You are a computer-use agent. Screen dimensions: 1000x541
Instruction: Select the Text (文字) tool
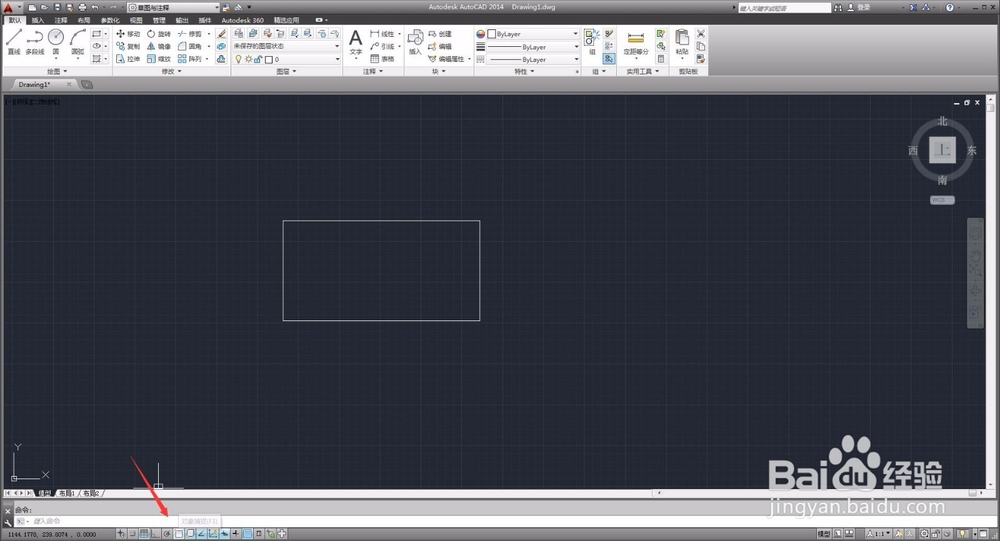[356, 42]
